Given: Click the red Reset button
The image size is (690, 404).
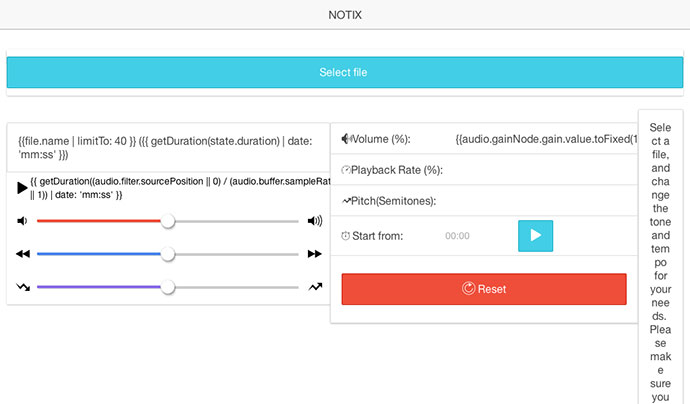Looking at the screenshot, I should (x=484, y=289).
